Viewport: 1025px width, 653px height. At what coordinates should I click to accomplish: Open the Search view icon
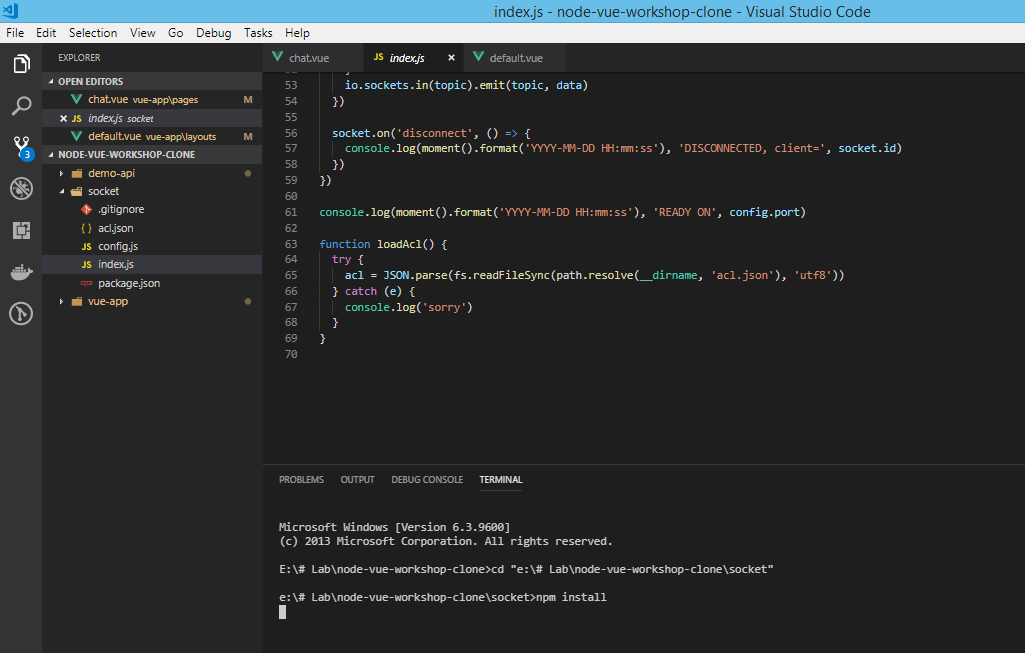[x=21, y=105]
